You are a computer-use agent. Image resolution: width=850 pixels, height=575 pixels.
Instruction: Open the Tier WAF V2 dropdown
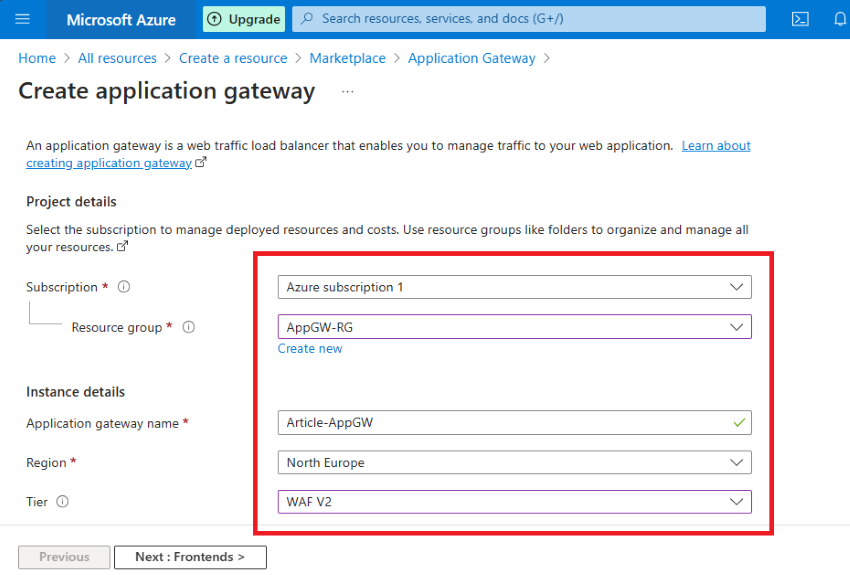click(514, 502)
